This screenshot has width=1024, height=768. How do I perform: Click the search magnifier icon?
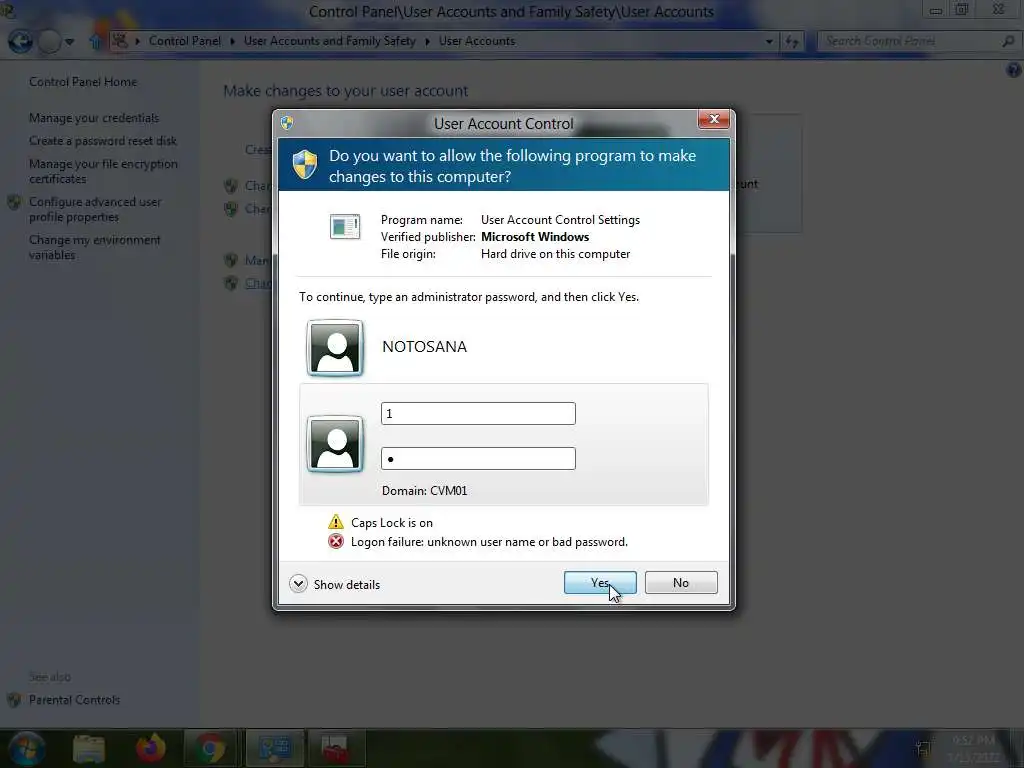(x=1008, y=41)
